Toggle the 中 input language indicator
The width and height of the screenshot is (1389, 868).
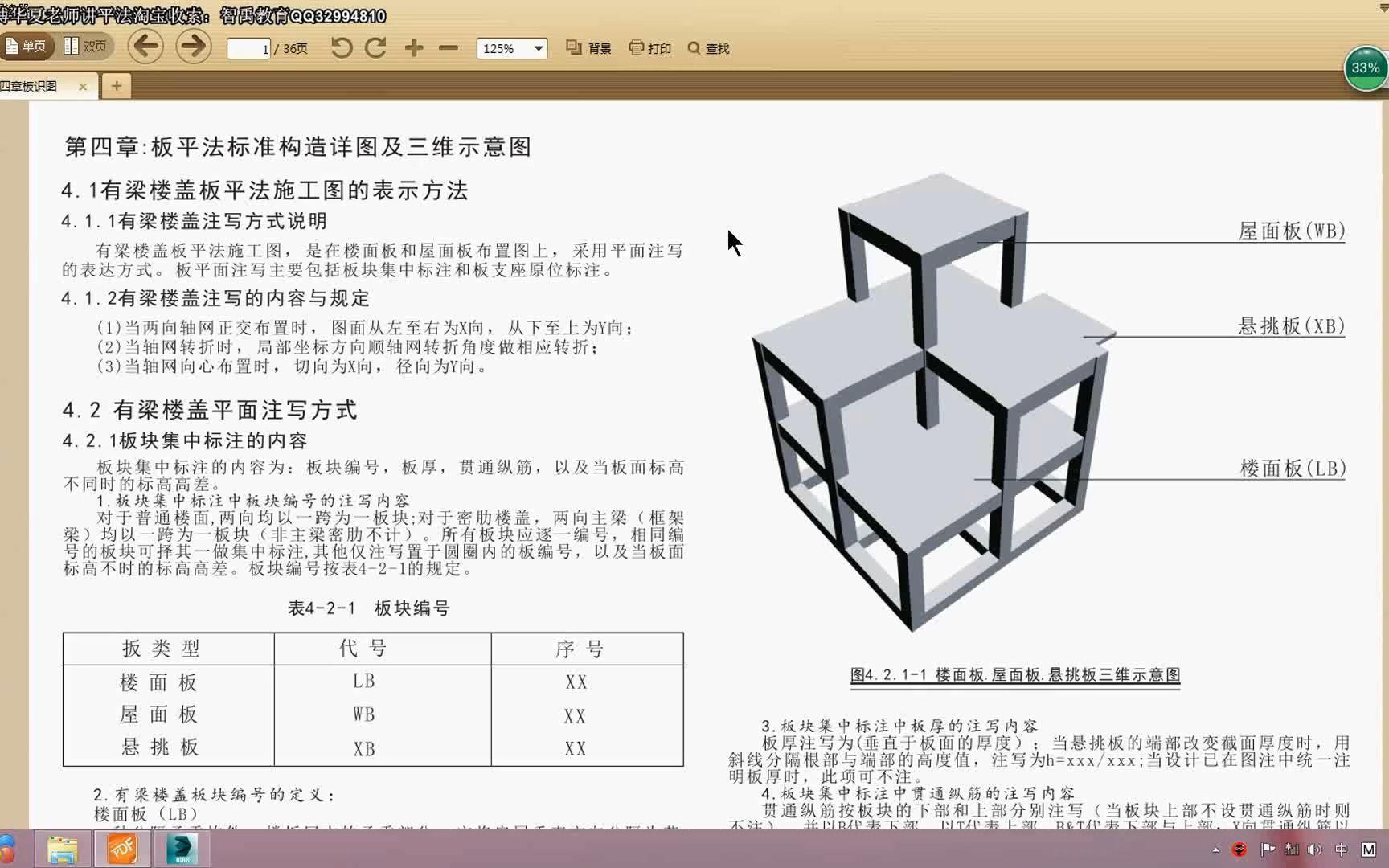point(1341,850)
